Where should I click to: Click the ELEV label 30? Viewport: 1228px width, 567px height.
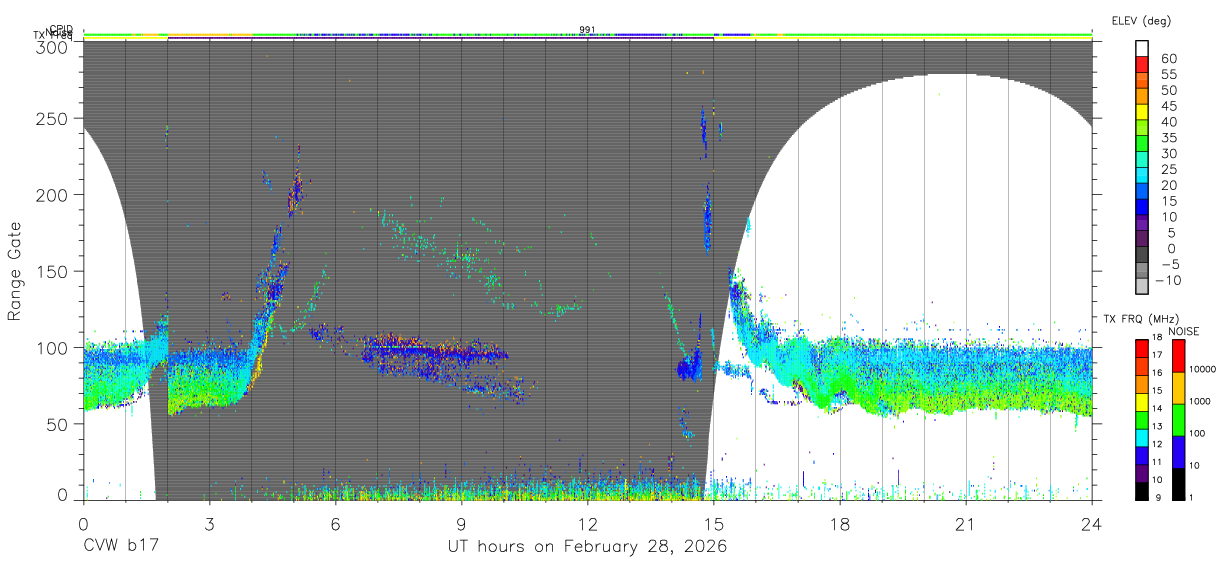pyautogui.click(x=1170, y=153)
